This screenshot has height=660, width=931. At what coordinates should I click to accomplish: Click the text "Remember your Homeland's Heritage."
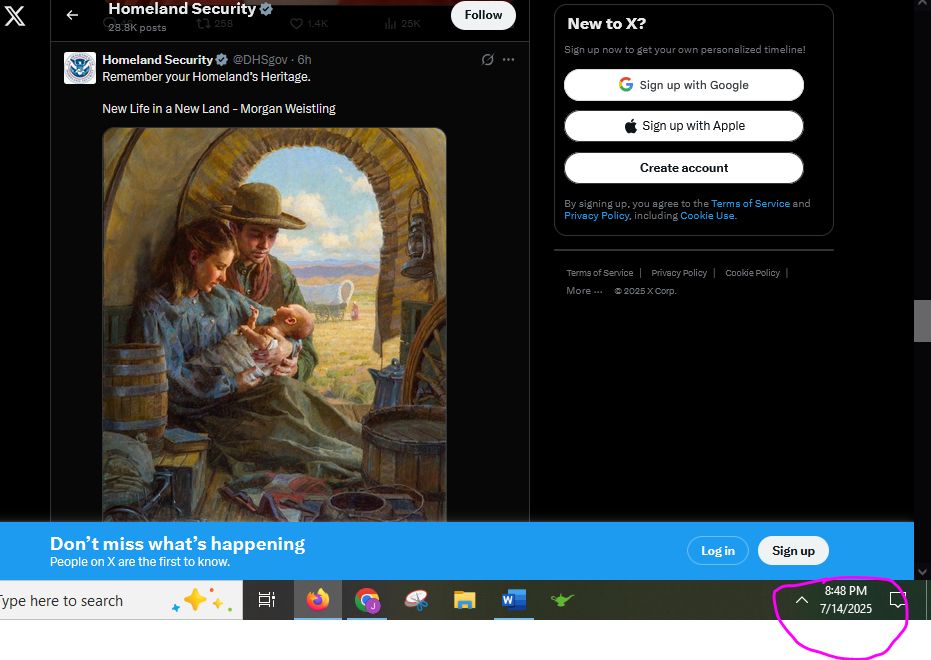tap(206, 77)
